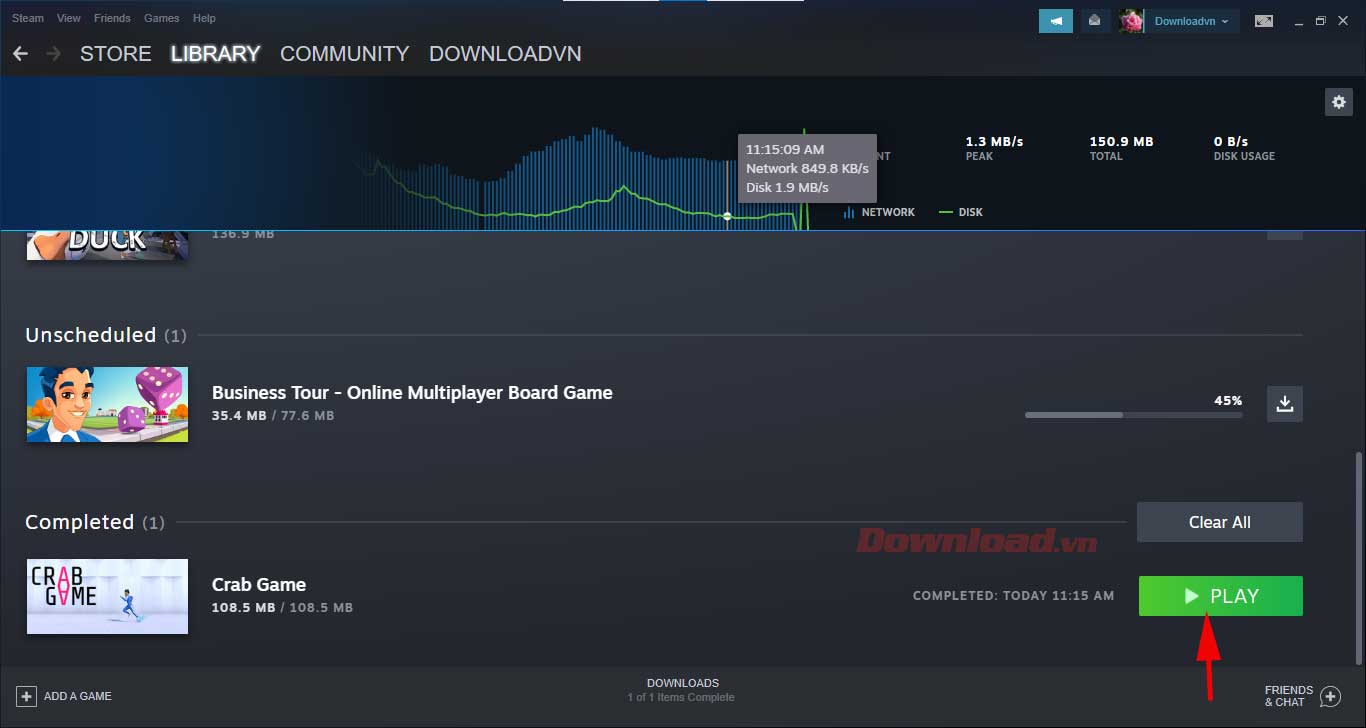
Task: Restore down the Steam window
Action: pos(1320,20)
